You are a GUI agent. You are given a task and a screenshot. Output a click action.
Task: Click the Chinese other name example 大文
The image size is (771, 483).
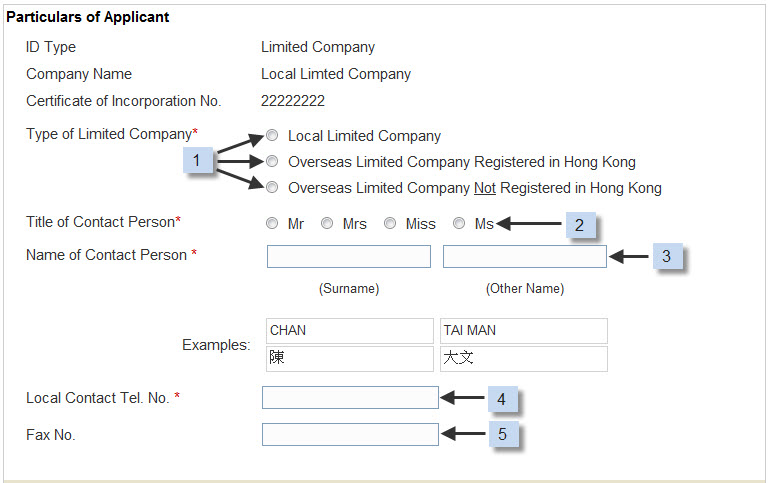click(x=524, y=359)
